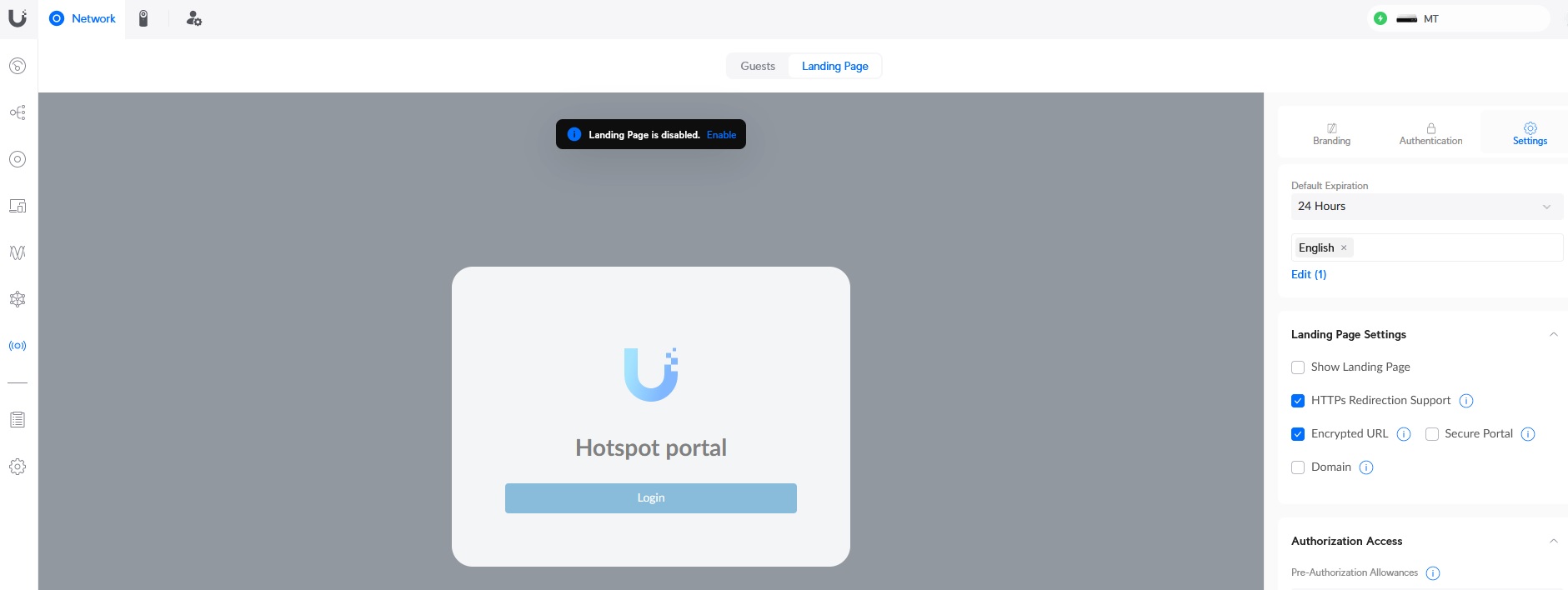Switch to the Guests tab
The width and height of the screenshot is (1568, 590).
pos(758,66)
